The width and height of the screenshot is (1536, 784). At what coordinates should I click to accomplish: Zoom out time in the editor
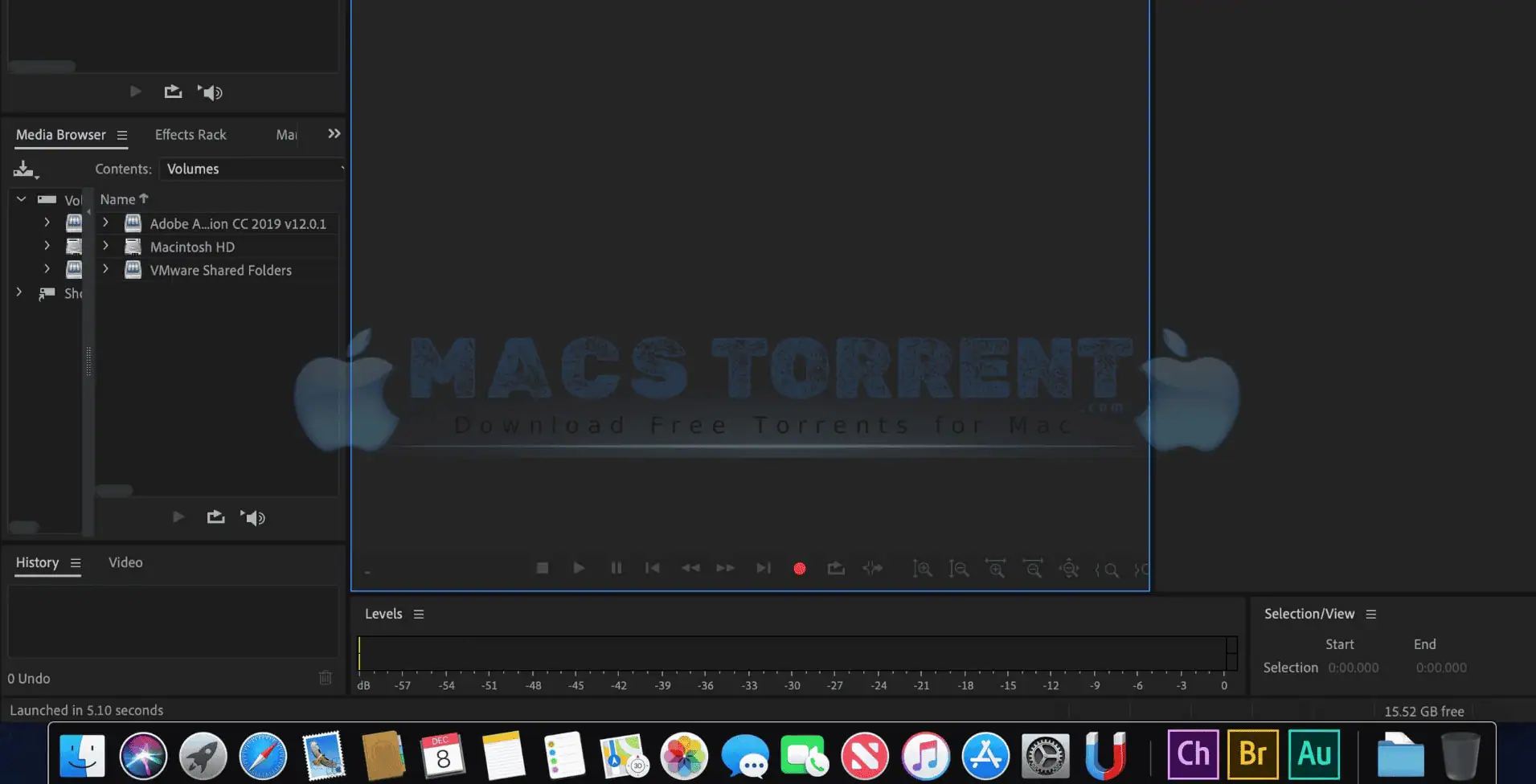point(1033,569)
